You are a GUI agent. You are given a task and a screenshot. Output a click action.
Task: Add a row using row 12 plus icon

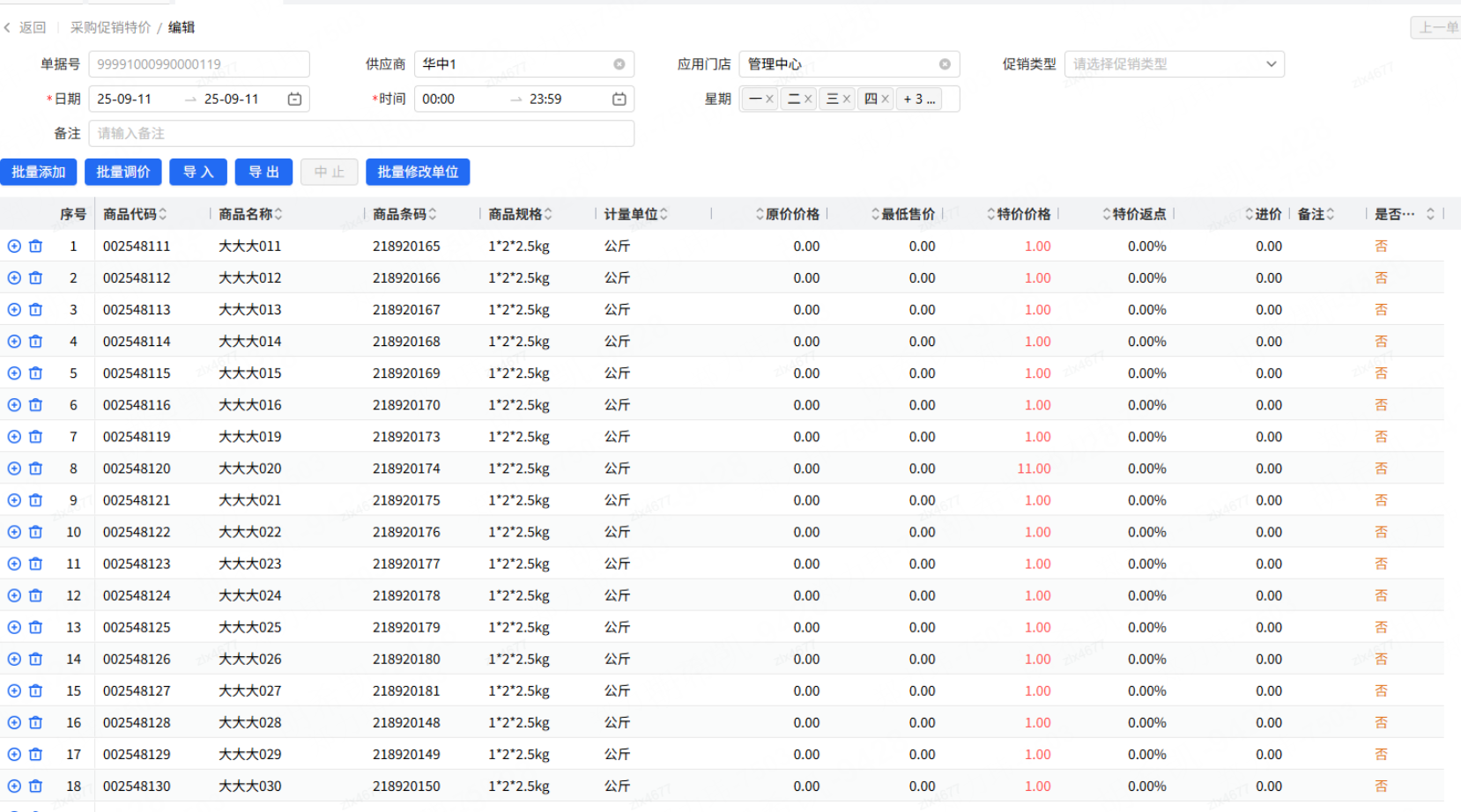[x=14, y=595]
